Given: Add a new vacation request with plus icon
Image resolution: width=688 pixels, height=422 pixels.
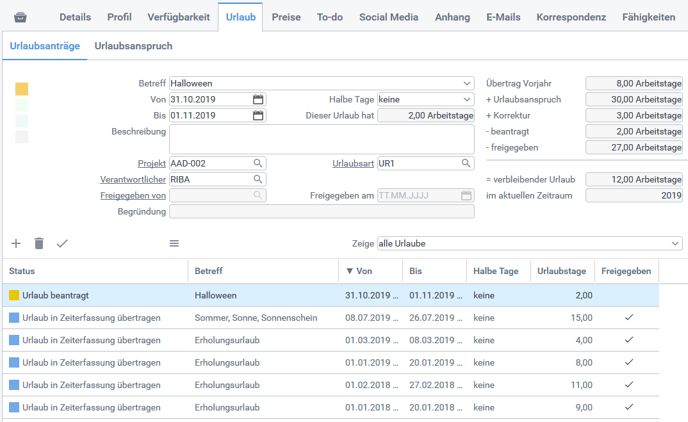Looking at the screenshot, I should [x=16, y=243].
